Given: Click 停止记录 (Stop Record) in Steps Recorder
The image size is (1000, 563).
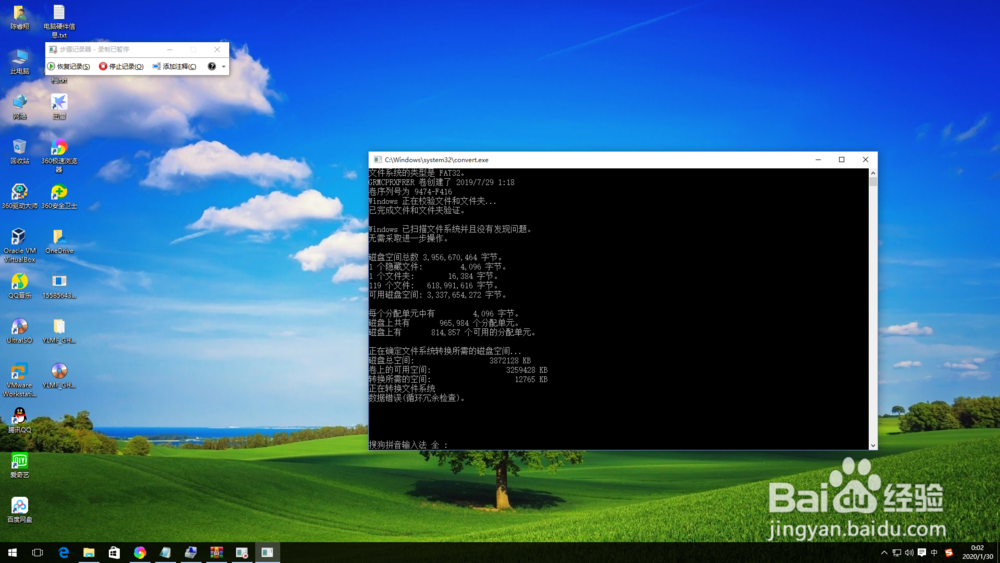Looking at the screenshot, I should point(121,66).
